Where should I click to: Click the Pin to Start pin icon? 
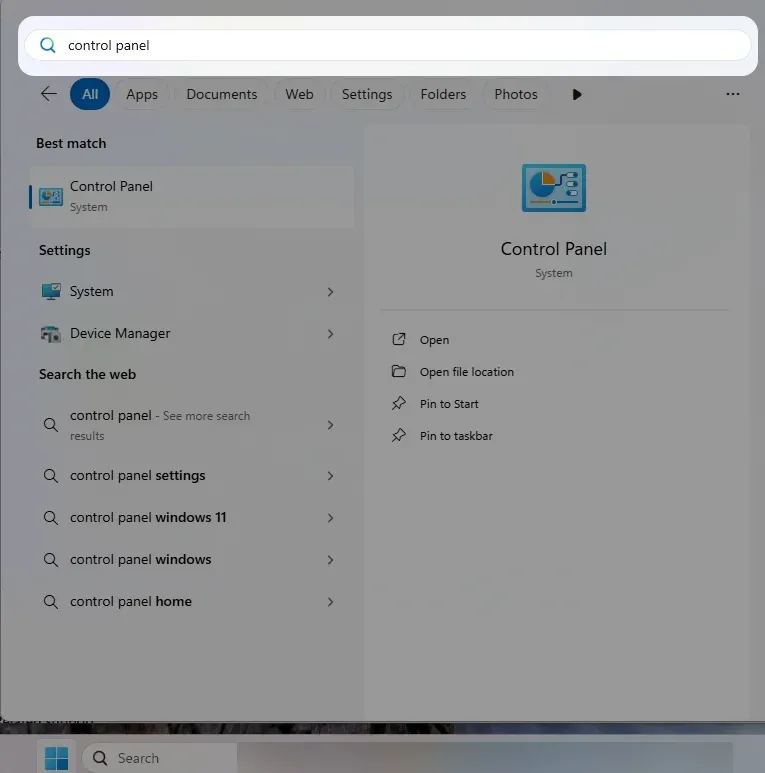point(399,404)
